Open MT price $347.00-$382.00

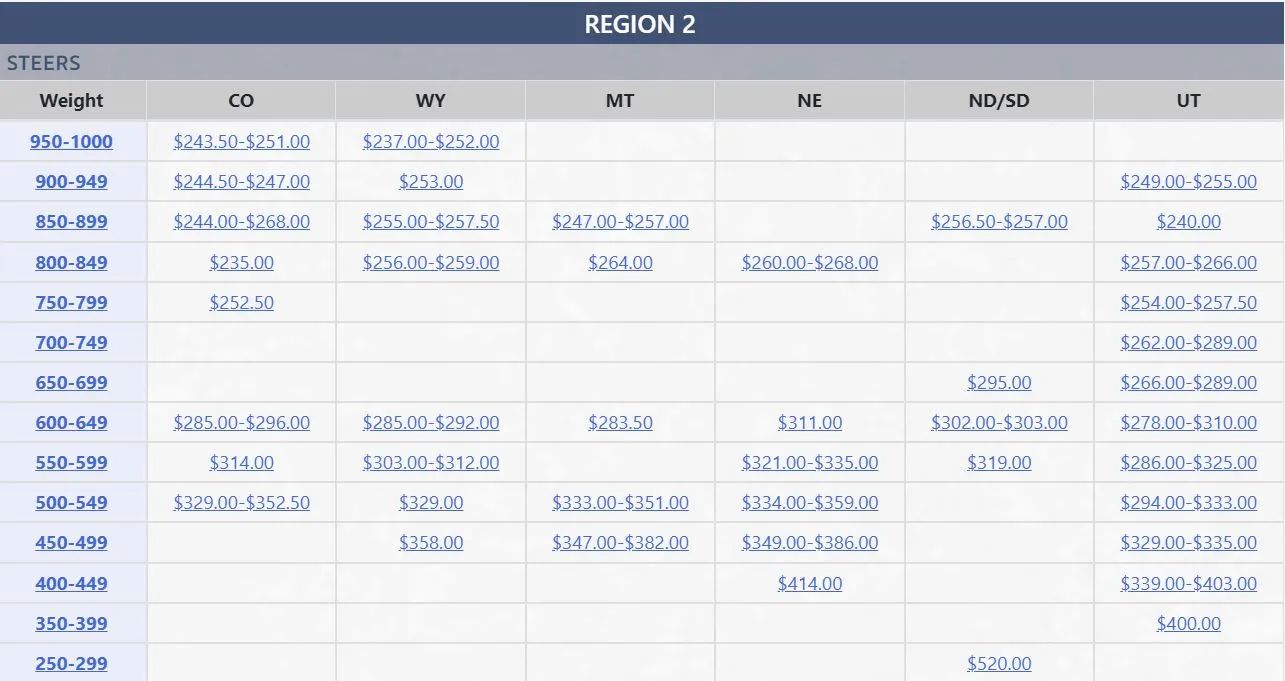[x=620, y=543]
